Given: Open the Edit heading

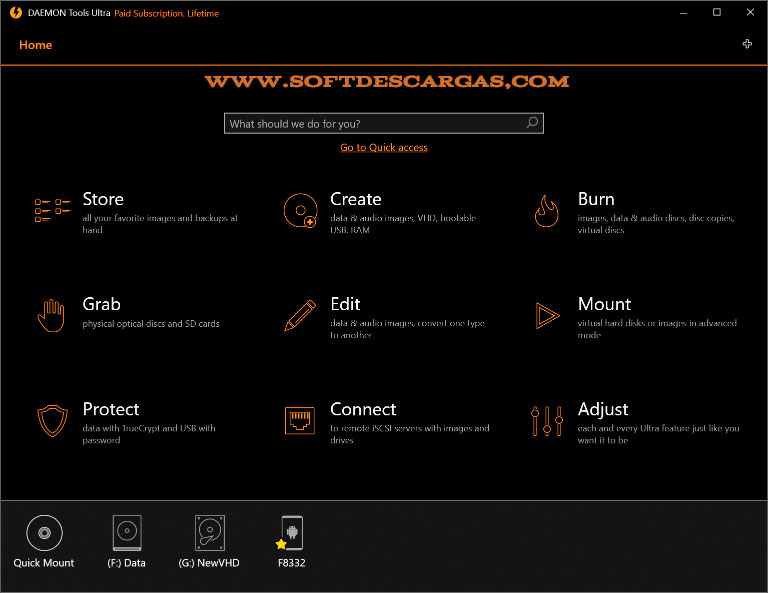Looking at the screenshot, I should pos(345,304).
